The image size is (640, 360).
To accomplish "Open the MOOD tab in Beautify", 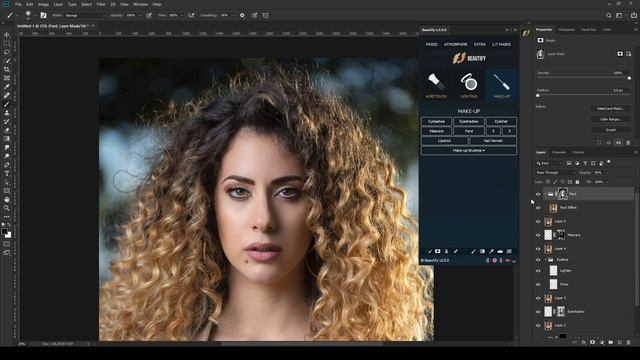I will point(431,44).
